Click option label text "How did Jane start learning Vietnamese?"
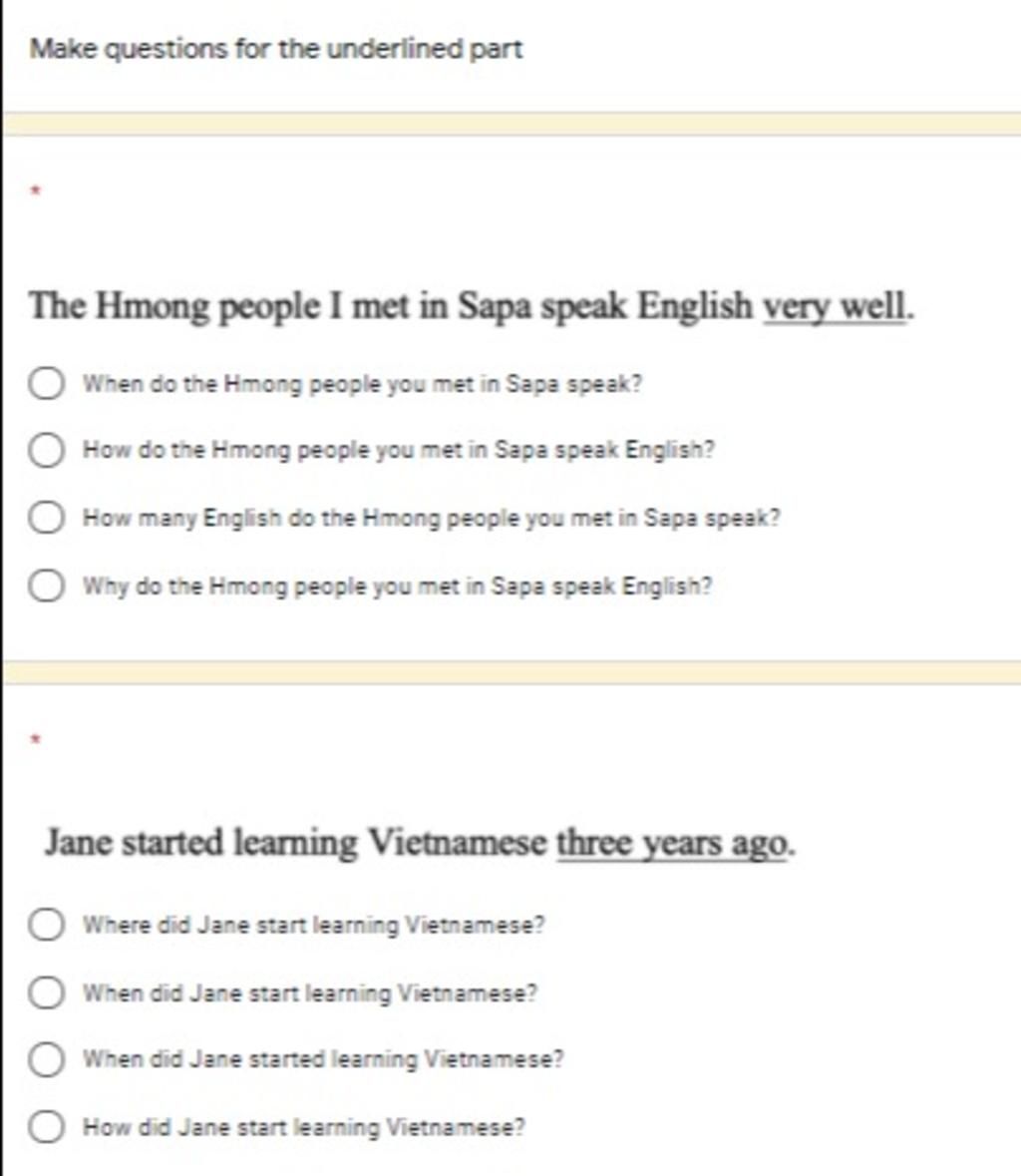Screen dimensions: 1021x1176 [x=303, y=1127]
